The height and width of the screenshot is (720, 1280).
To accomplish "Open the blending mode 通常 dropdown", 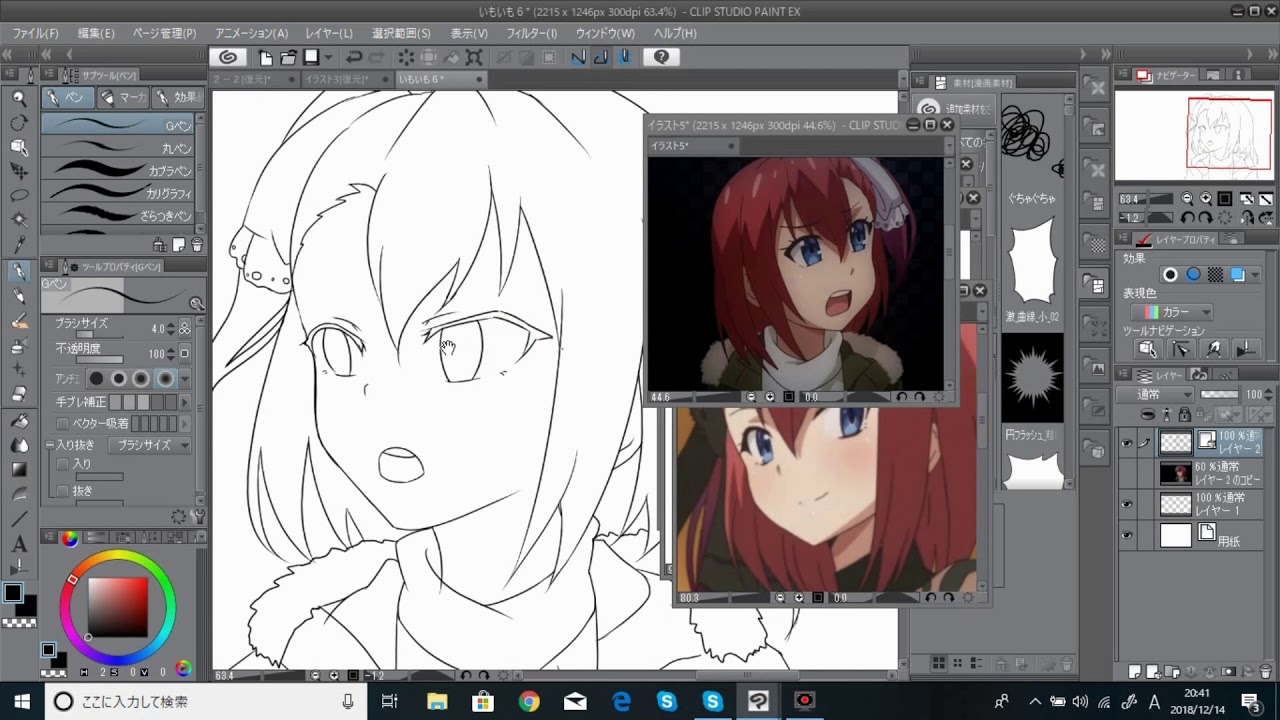I will (x=1156, y=395).
